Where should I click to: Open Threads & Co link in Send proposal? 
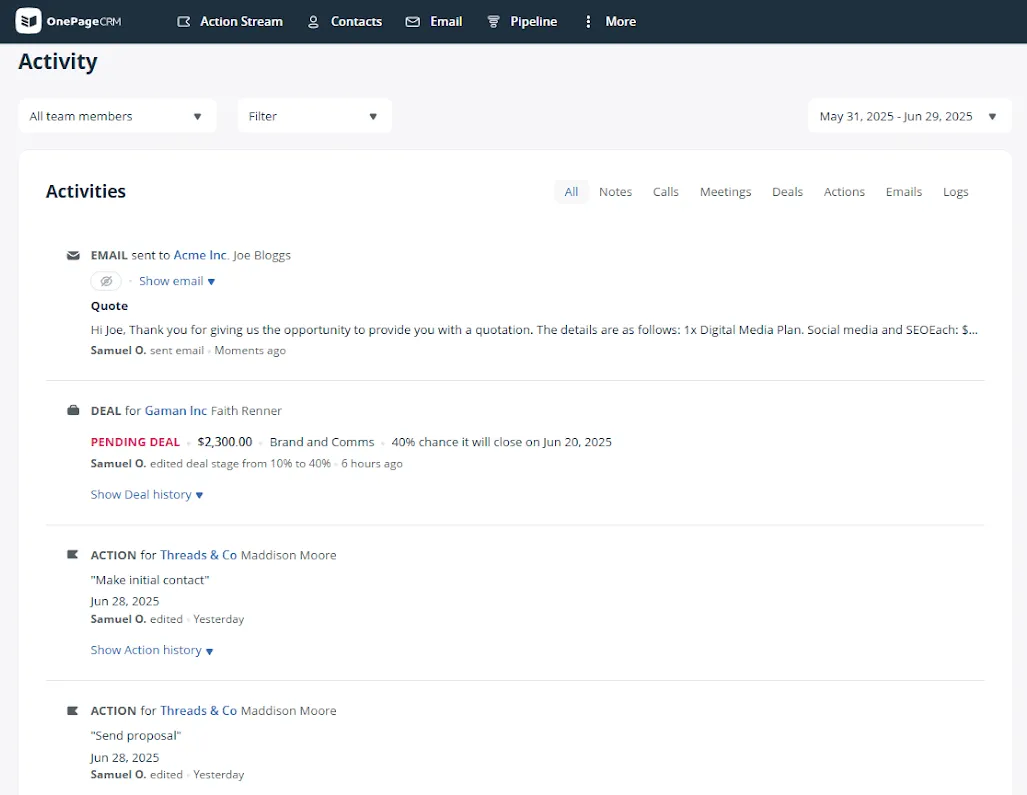pyautogui.click(x=198, y=711)
